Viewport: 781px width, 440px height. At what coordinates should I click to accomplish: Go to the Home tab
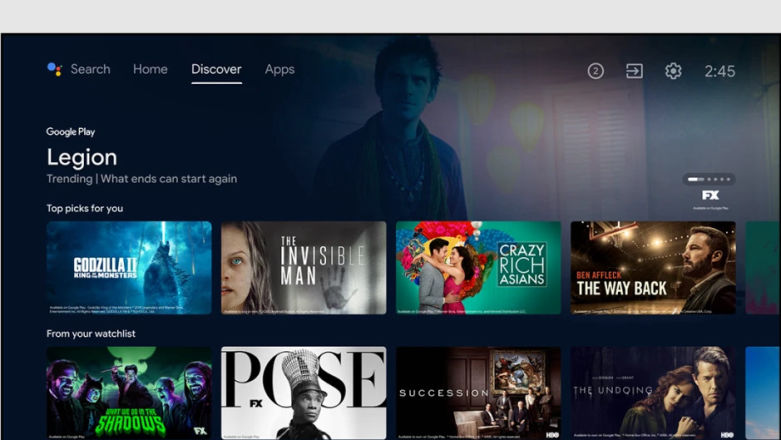pyautogui.click(x=150, y=69)
